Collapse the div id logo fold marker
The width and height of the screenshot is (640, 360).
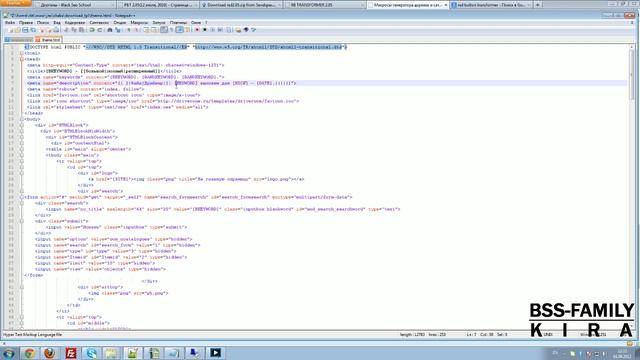coord(22,173)
